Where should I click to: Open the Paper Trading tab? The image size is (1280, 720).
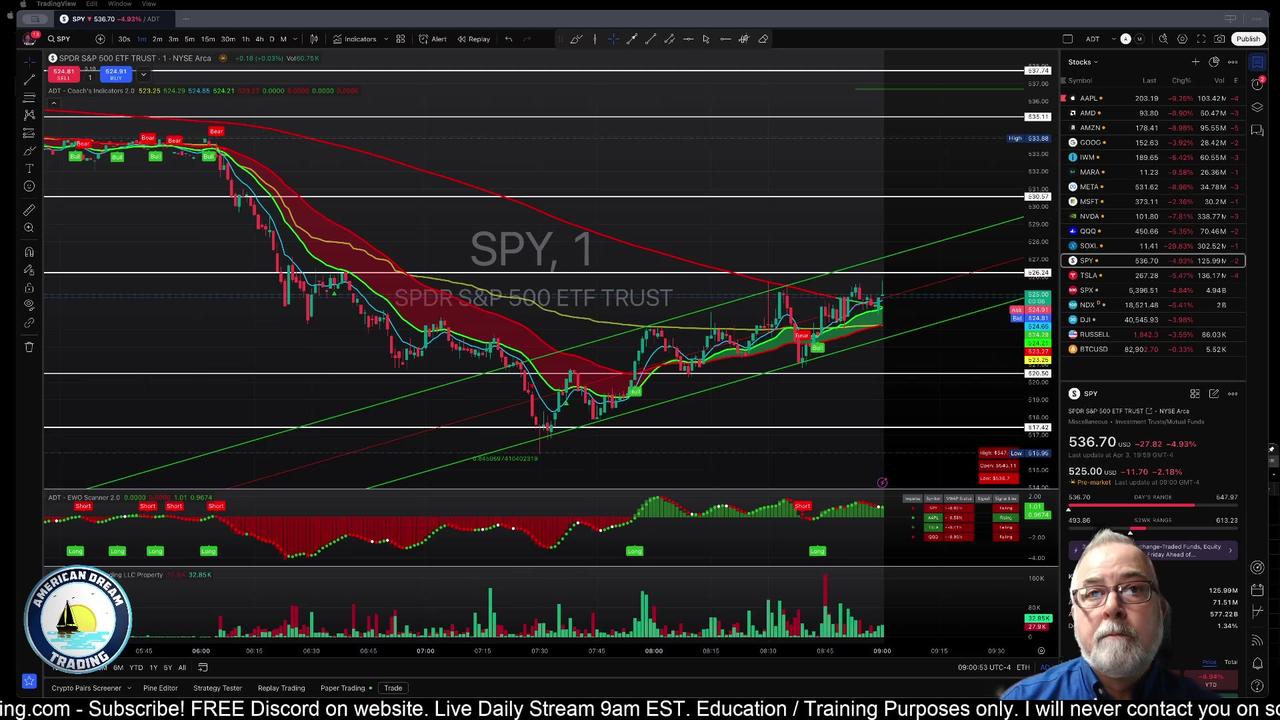click(x=342, y=688)
